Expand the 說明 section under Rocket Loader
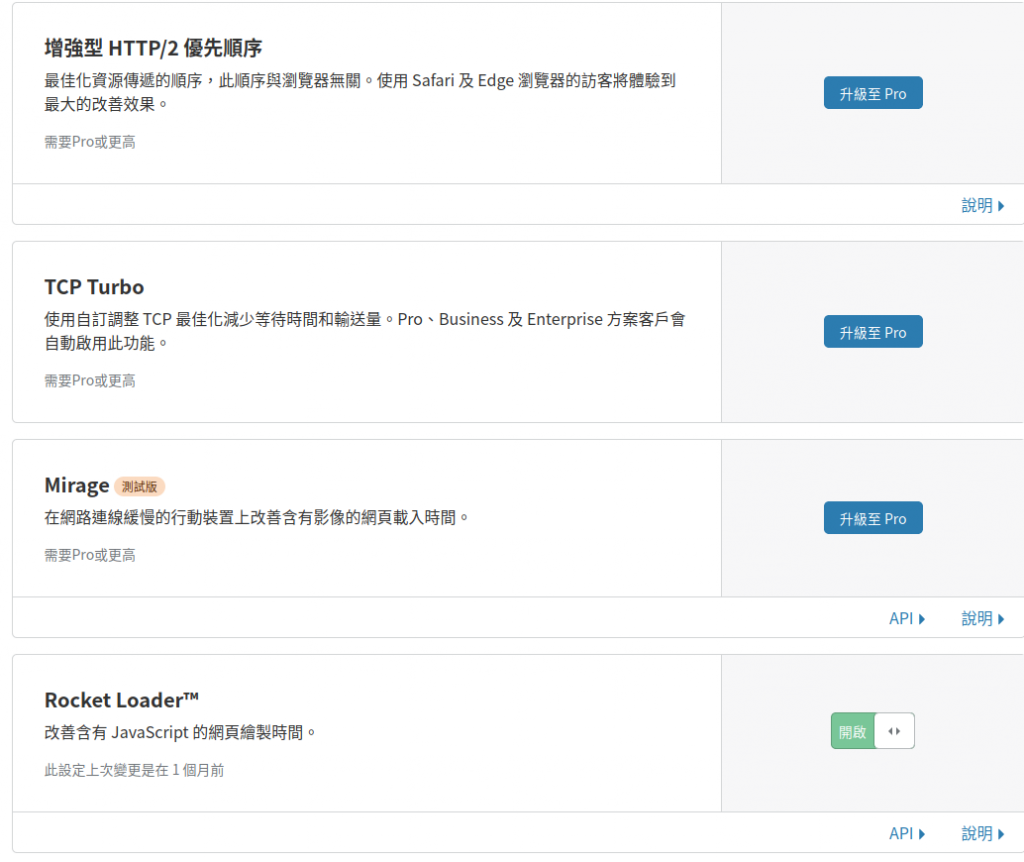 983,833
